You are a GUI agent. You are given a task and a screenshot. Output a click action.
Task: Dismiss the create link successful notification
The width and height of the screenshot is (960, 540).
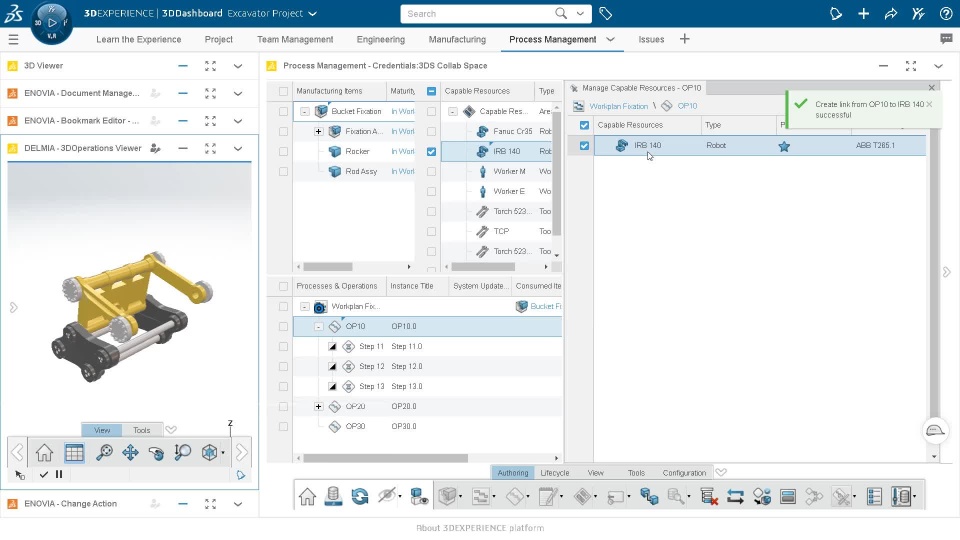tap(929, 104)
